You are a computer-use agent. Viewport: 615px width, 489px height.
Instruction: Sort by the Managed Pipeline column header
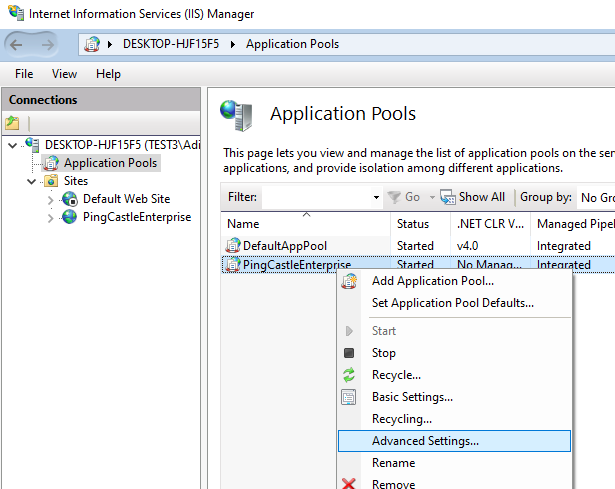coord(573,224)
